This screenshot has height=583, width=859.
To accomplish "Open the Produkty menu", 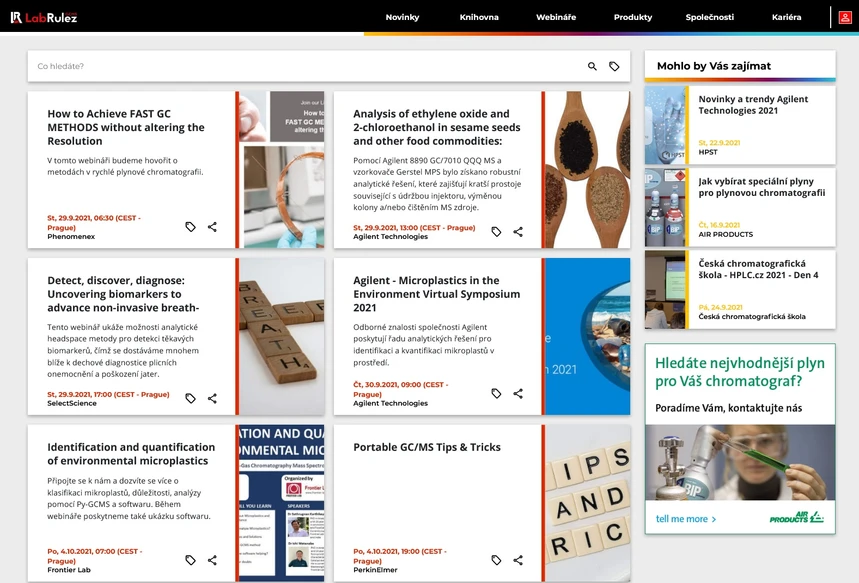I will [633, 17].
